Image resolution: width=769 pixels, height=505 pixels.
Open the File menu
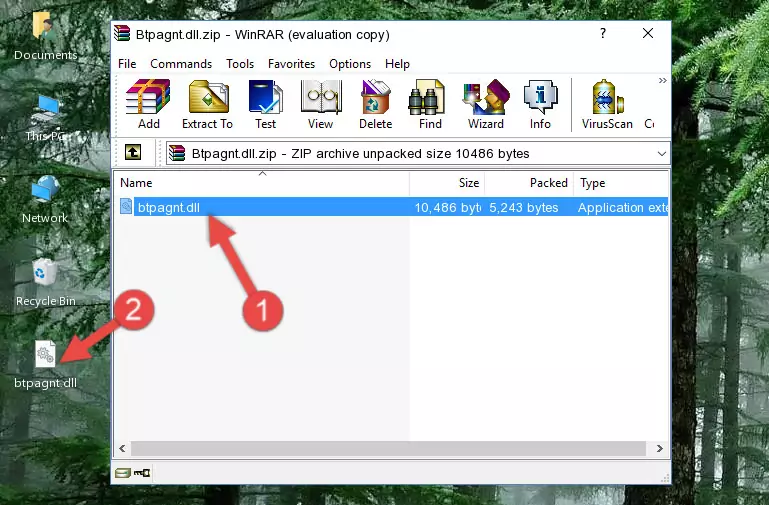127,64
